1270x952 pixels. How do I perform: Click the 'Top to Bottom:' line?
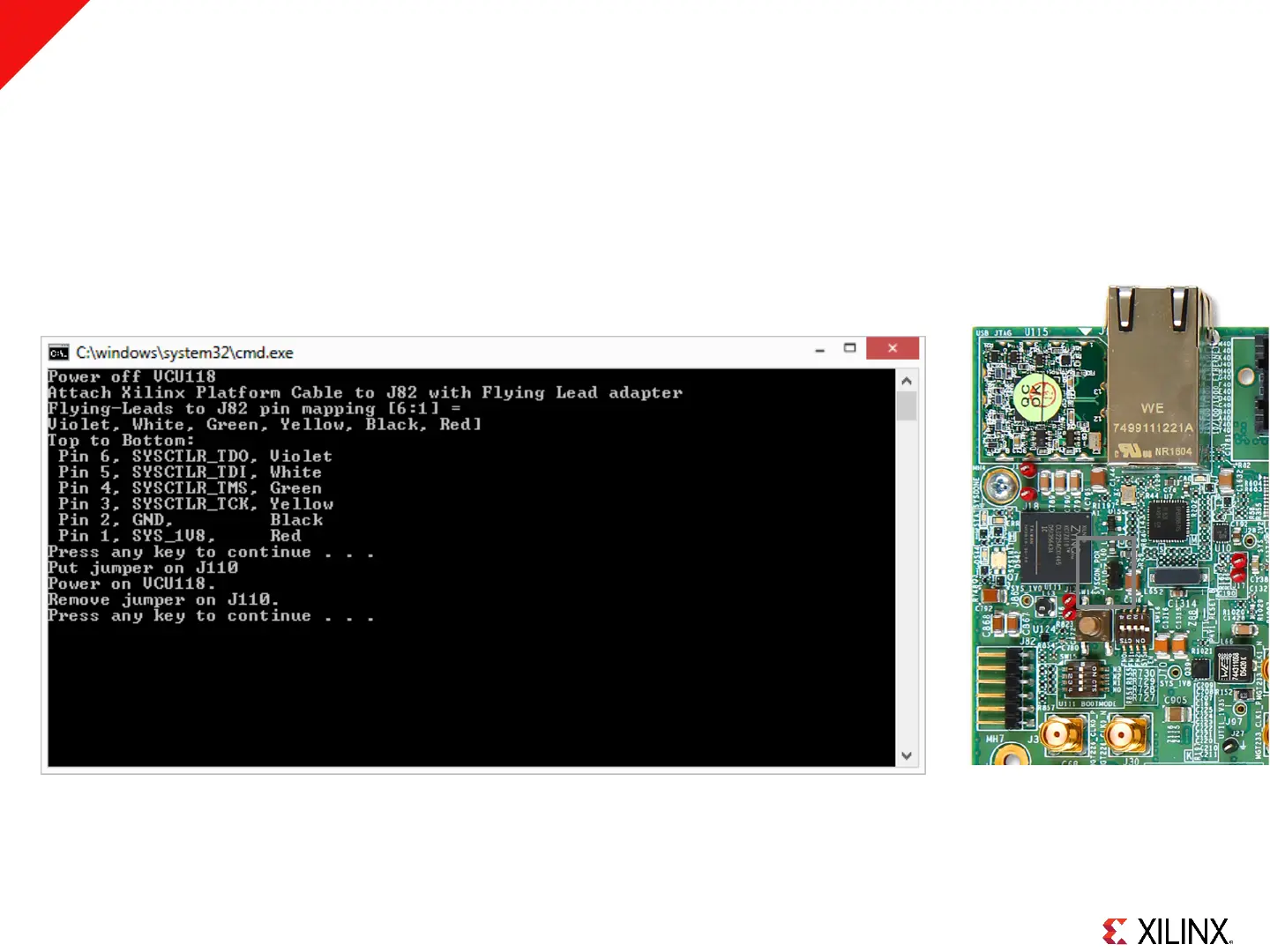click(121, 440)
